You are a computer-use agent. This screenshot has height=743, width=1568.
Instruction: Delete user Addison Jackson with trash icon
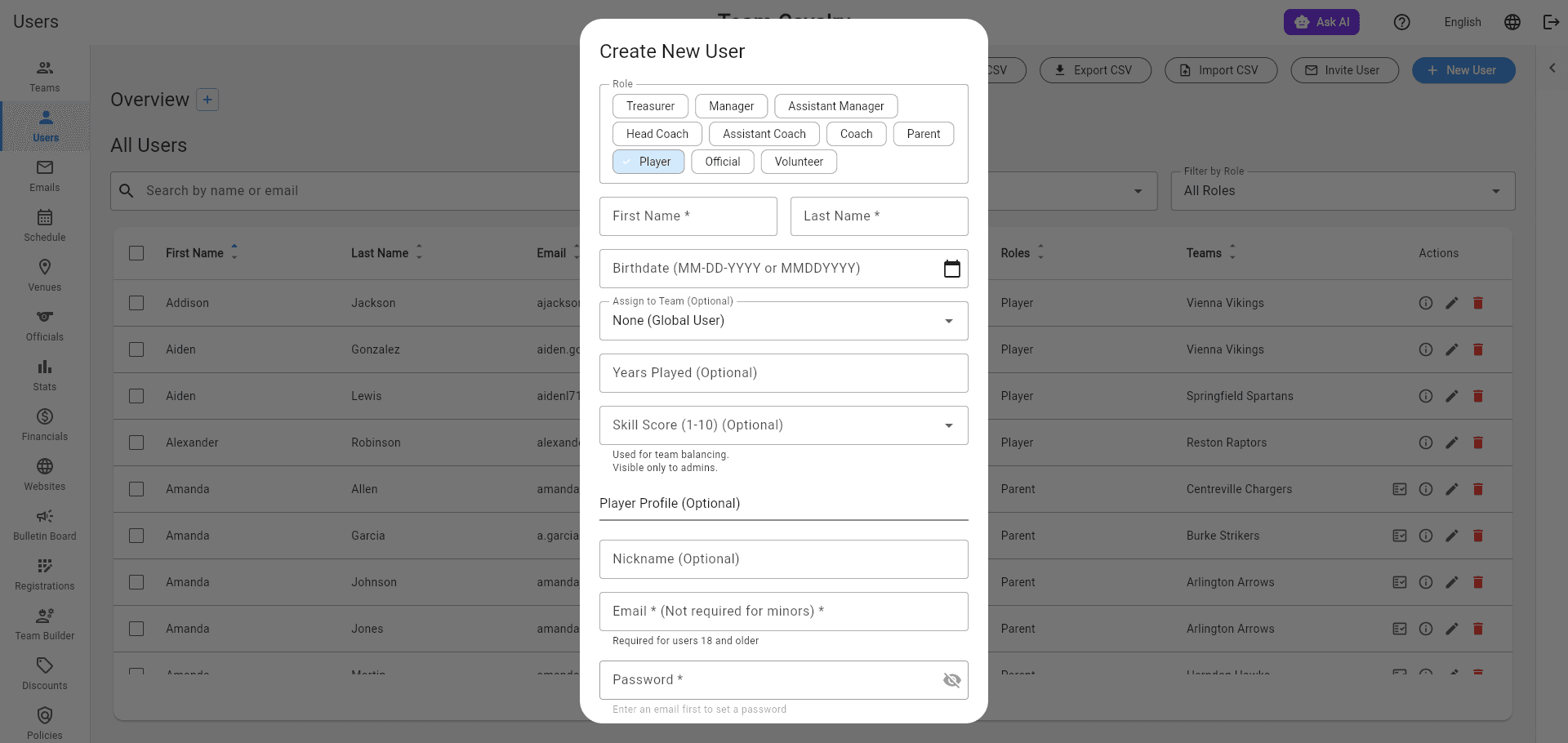[x=1478, y=303]
